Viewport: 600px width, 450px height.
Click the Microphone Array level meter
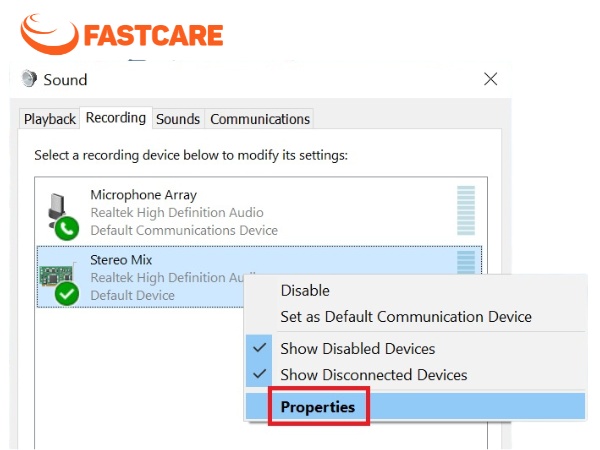[x=466, y=210]
